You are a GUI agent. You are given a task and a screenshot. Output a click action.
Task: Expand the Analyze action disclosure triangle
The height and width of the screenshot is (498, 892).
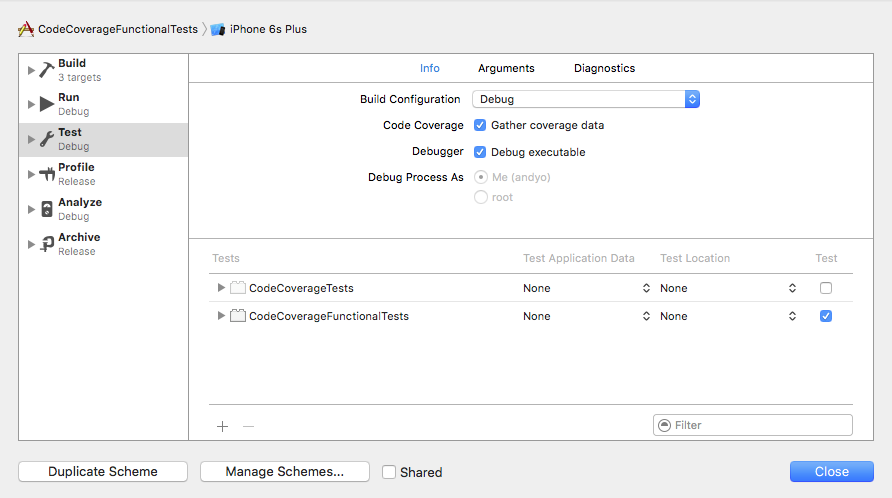[31, 209]
